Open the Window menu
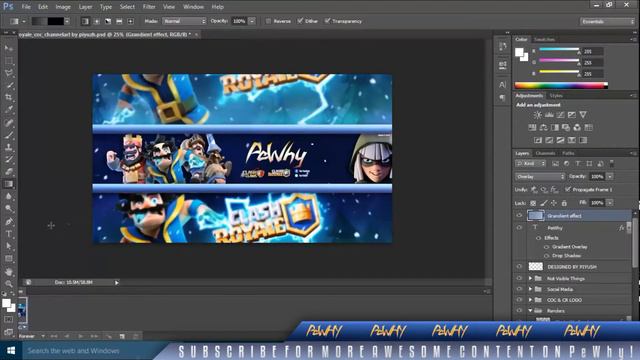 pyautogui.click(x=193, y=7)
